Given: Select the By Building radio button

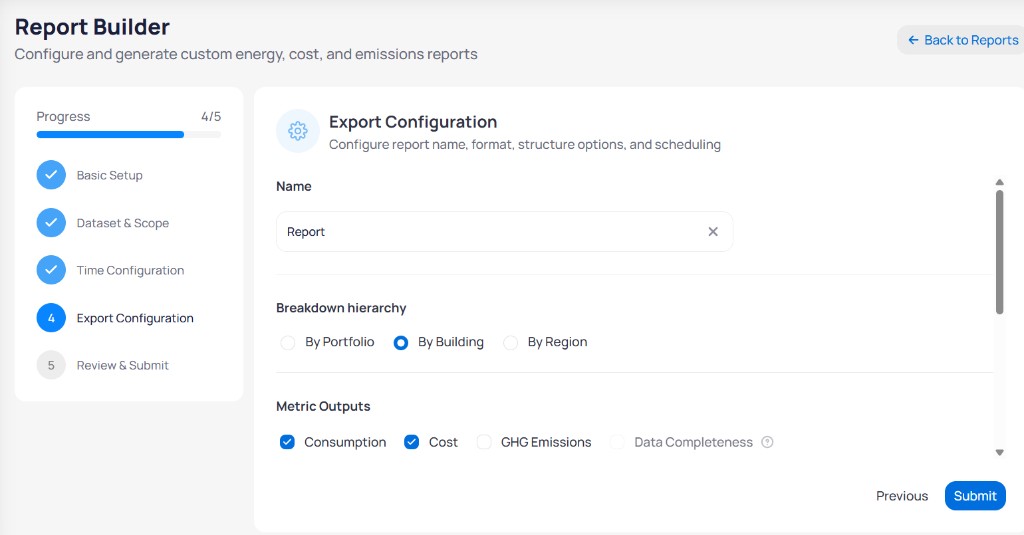Looking at the screenshot, I should 401,342.
